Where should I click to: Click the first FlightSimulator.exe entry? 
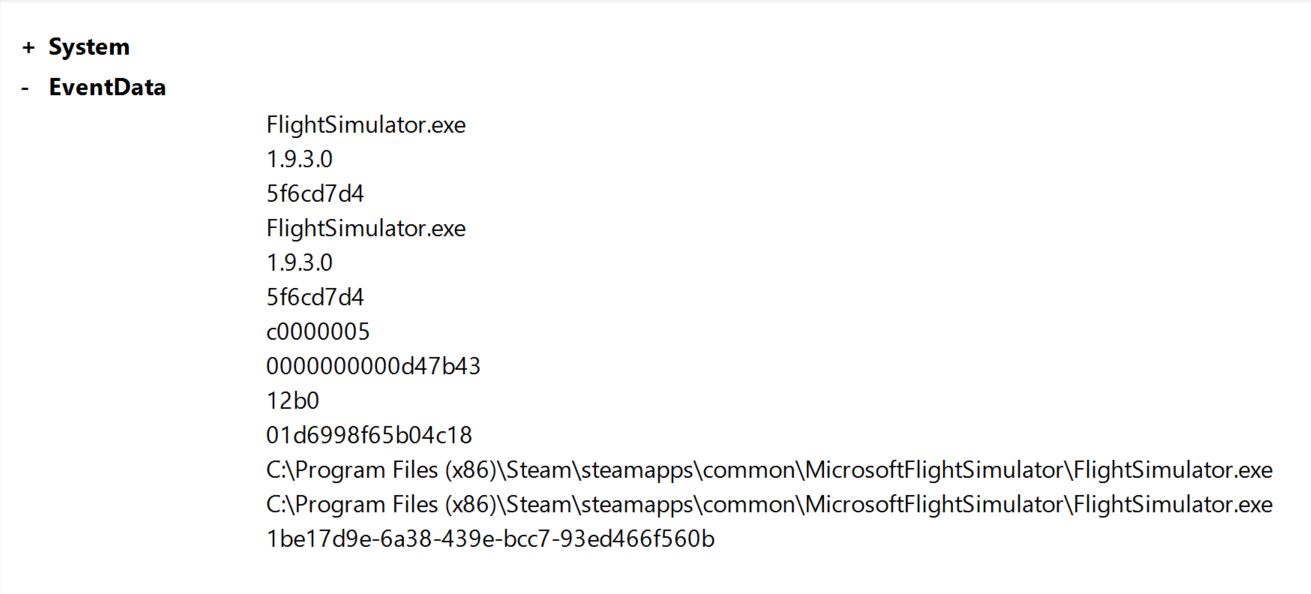pyautogui.click(x=366, y=125)
